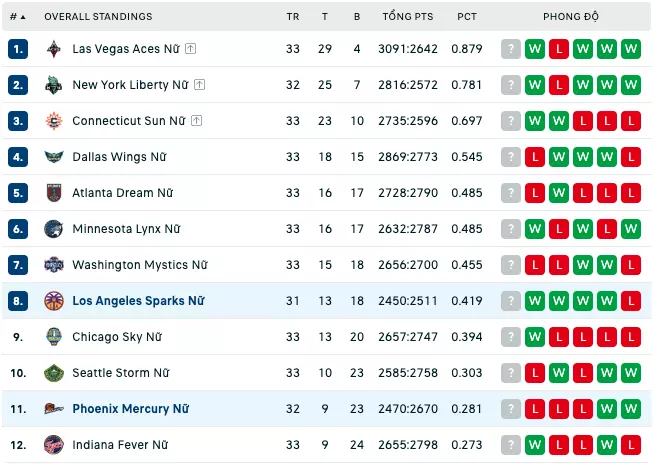Click the Seattle Storm team logo
Image resolution: width=654 pixels, height=466 pixels.
click(54, 373)
